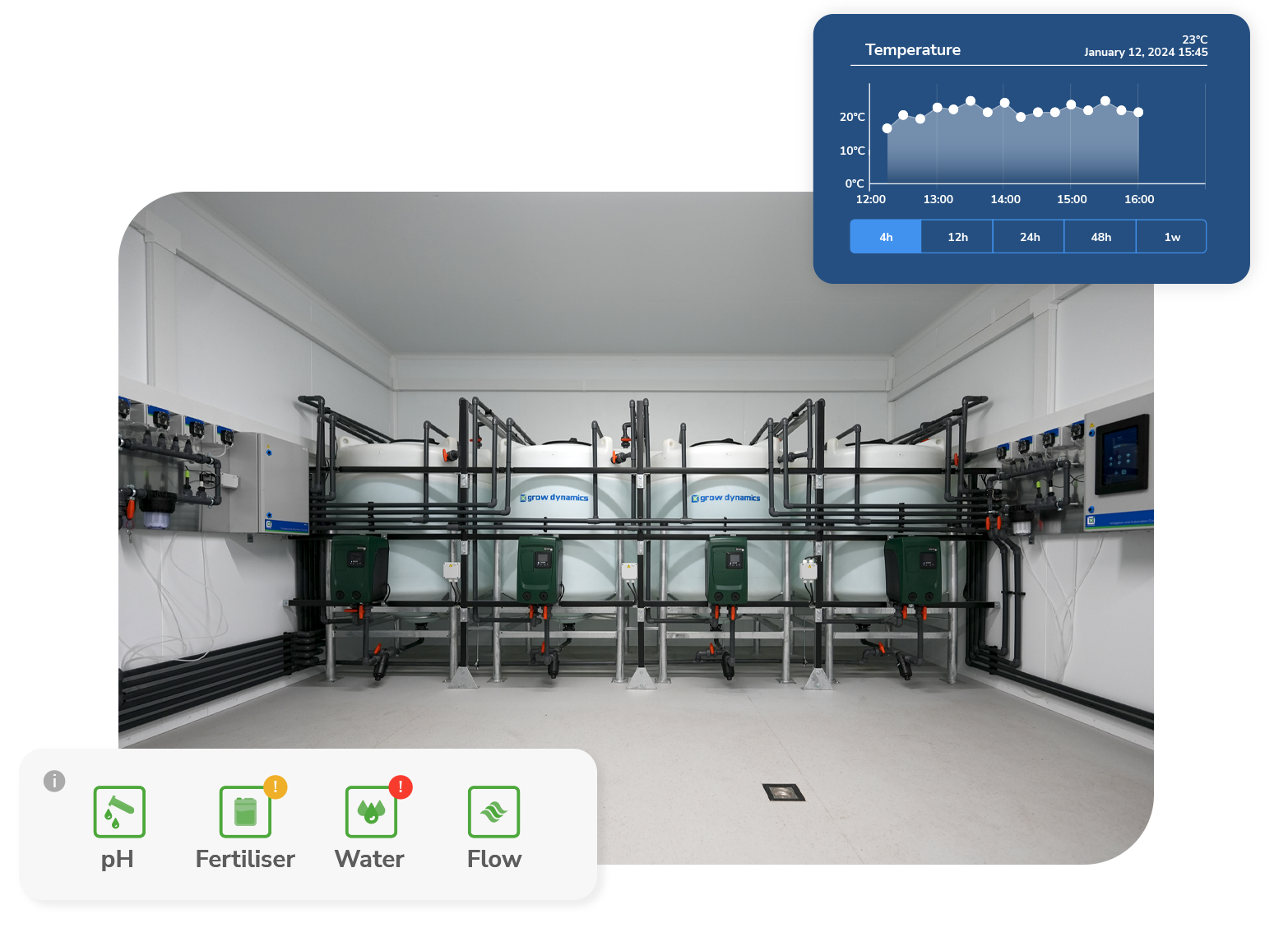This screenshot has height=942, width=1288.
Task: Click the pH test tube icon
Action: coord(119,811)
